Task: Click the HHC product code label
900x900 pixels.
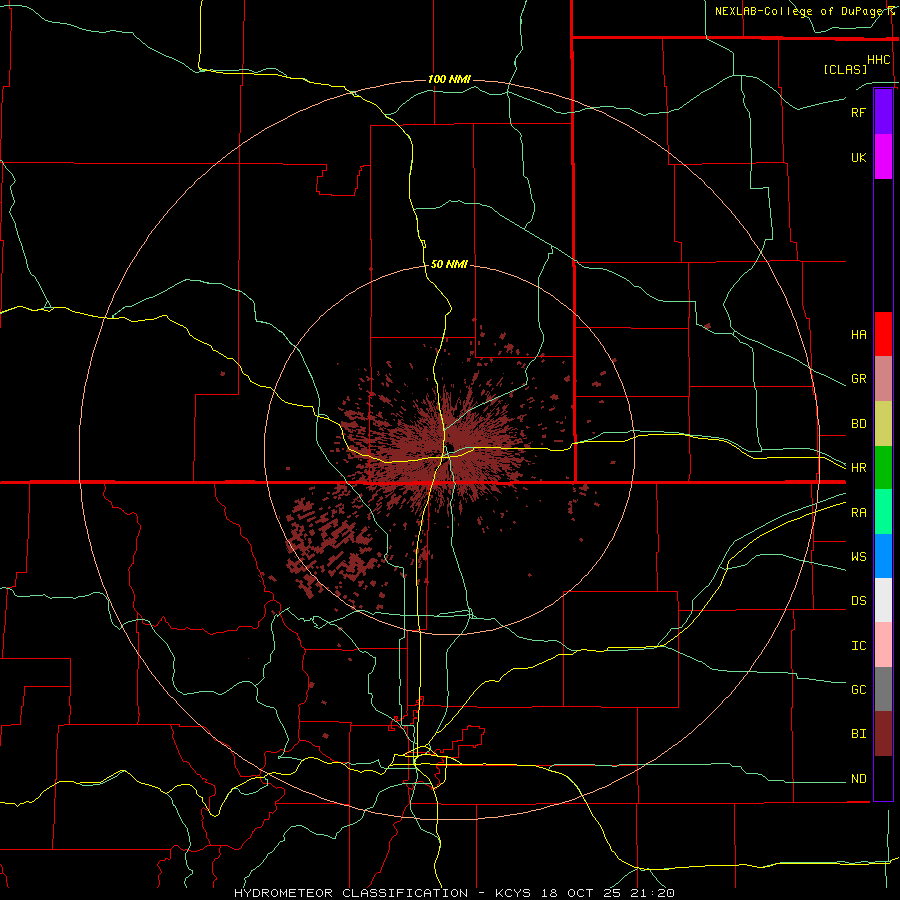Action: point(879,60)
